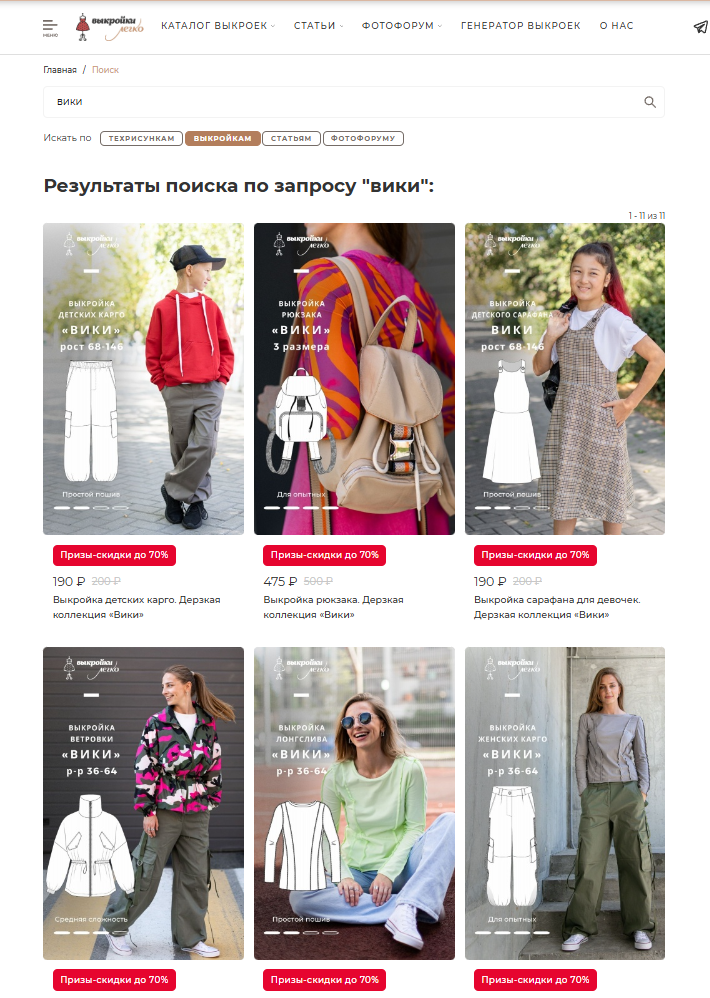Open the Генератор выкроек menu item
The width and height of the screenshot is (710, 998).
[520, 25]
